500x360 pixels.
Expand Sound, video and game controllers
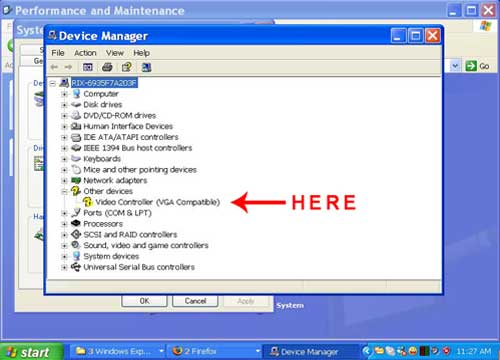pos(64,246)
